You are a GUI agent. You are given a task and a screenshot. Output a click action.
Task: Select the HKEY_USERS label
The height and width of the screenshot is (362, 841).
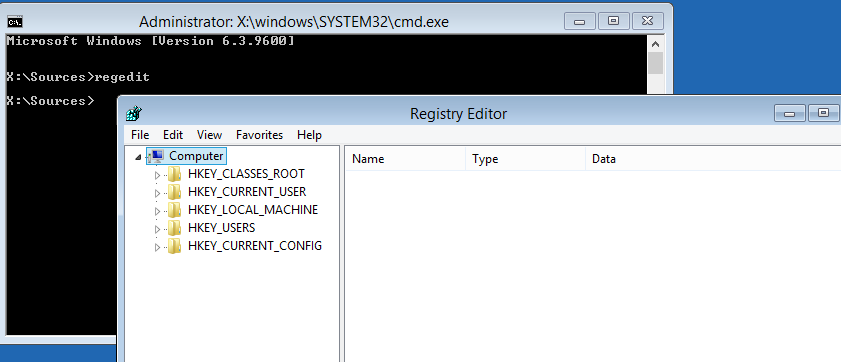[x=222, y=228]
